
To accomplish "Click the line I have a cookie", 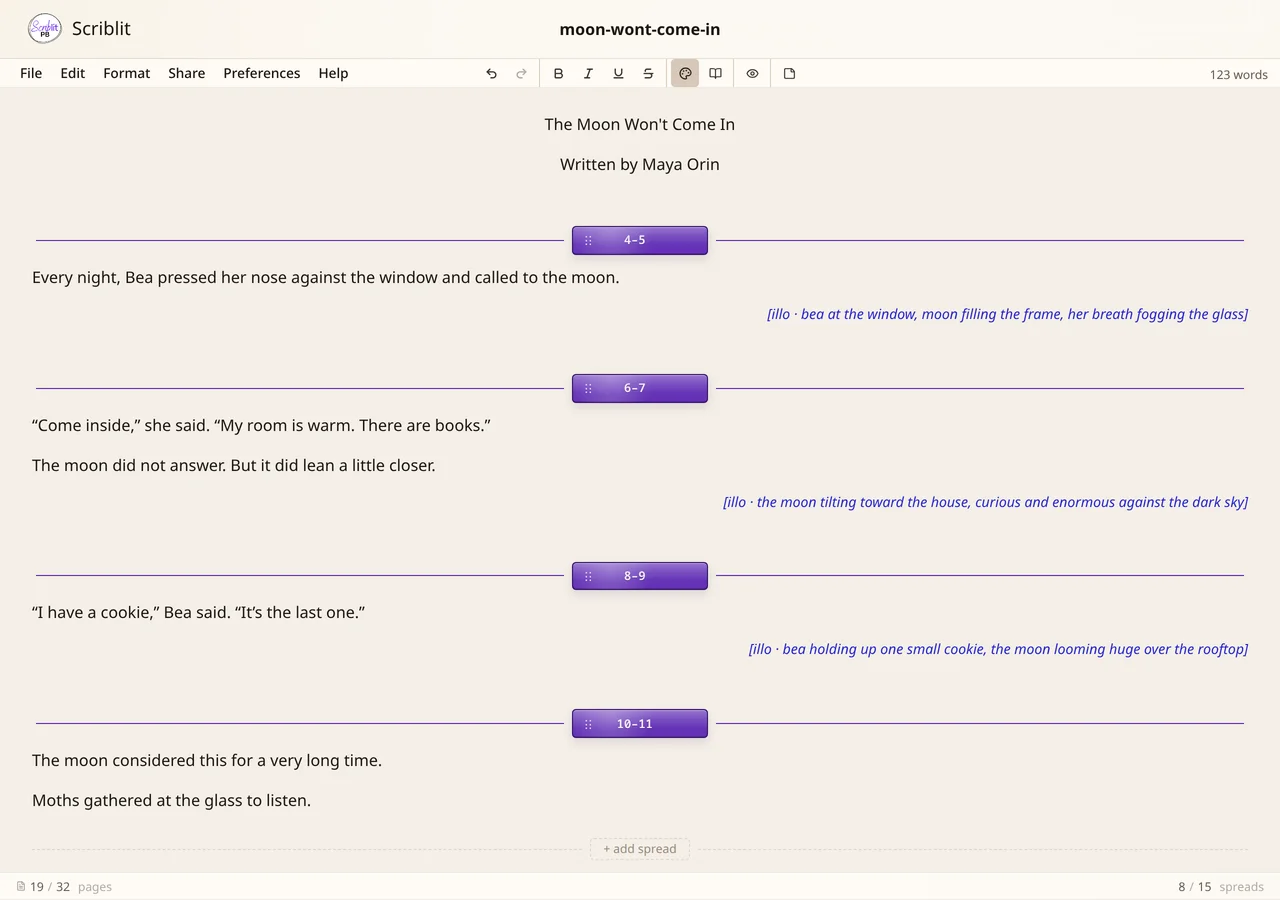I will pyautogui.click(x=198, y=612).
